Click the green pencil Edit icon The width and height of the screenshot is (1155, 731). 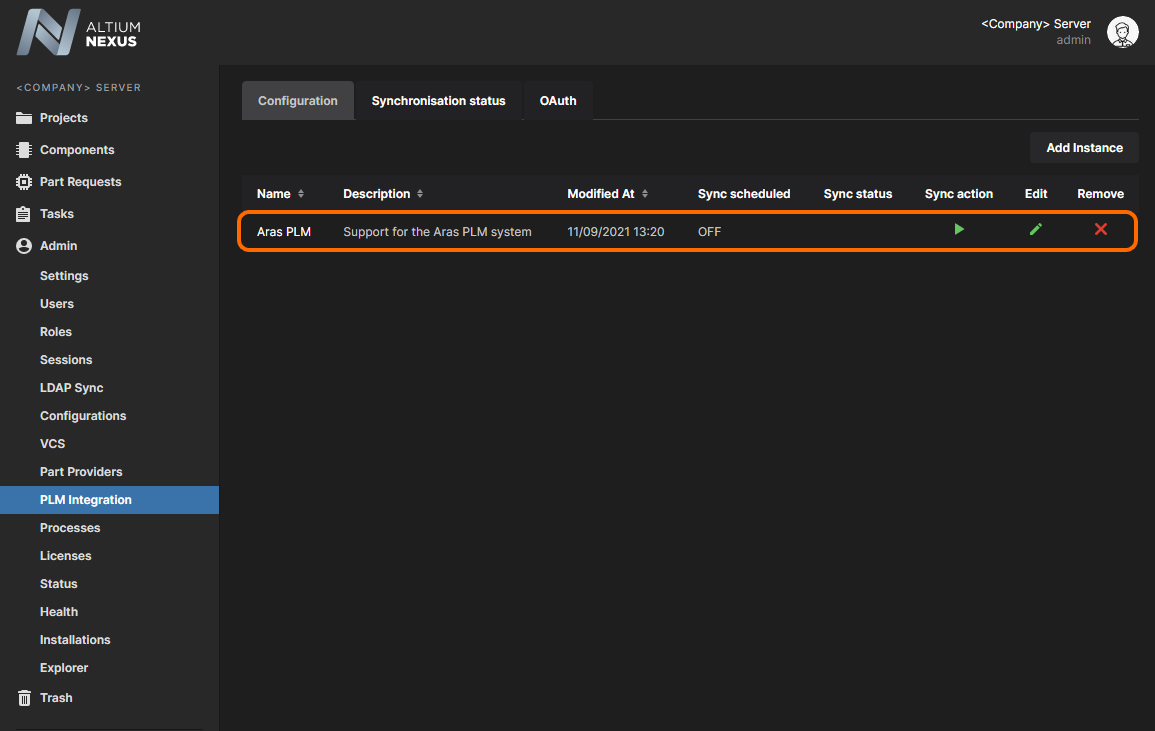pyautogui.click(x=1036, y=230)
